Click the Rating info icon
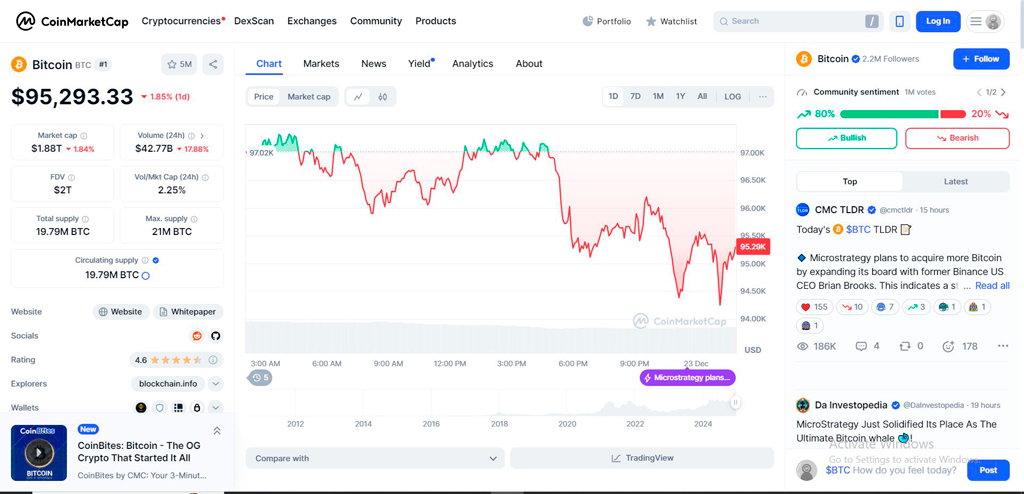1024x494 pixels. click(x=213, y=360)
